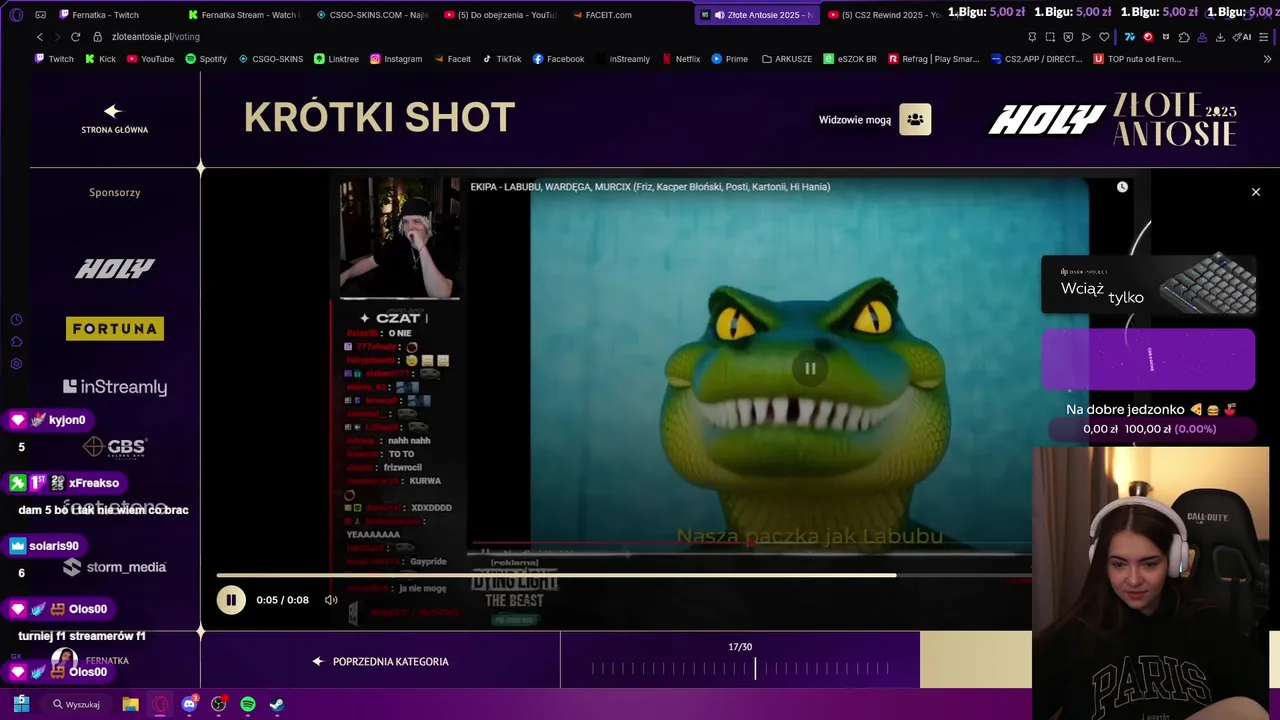The height and width of the screenshot is (720, 1280).
Task: Open the Twitch bookmark
Action: (x=54, y=59)
